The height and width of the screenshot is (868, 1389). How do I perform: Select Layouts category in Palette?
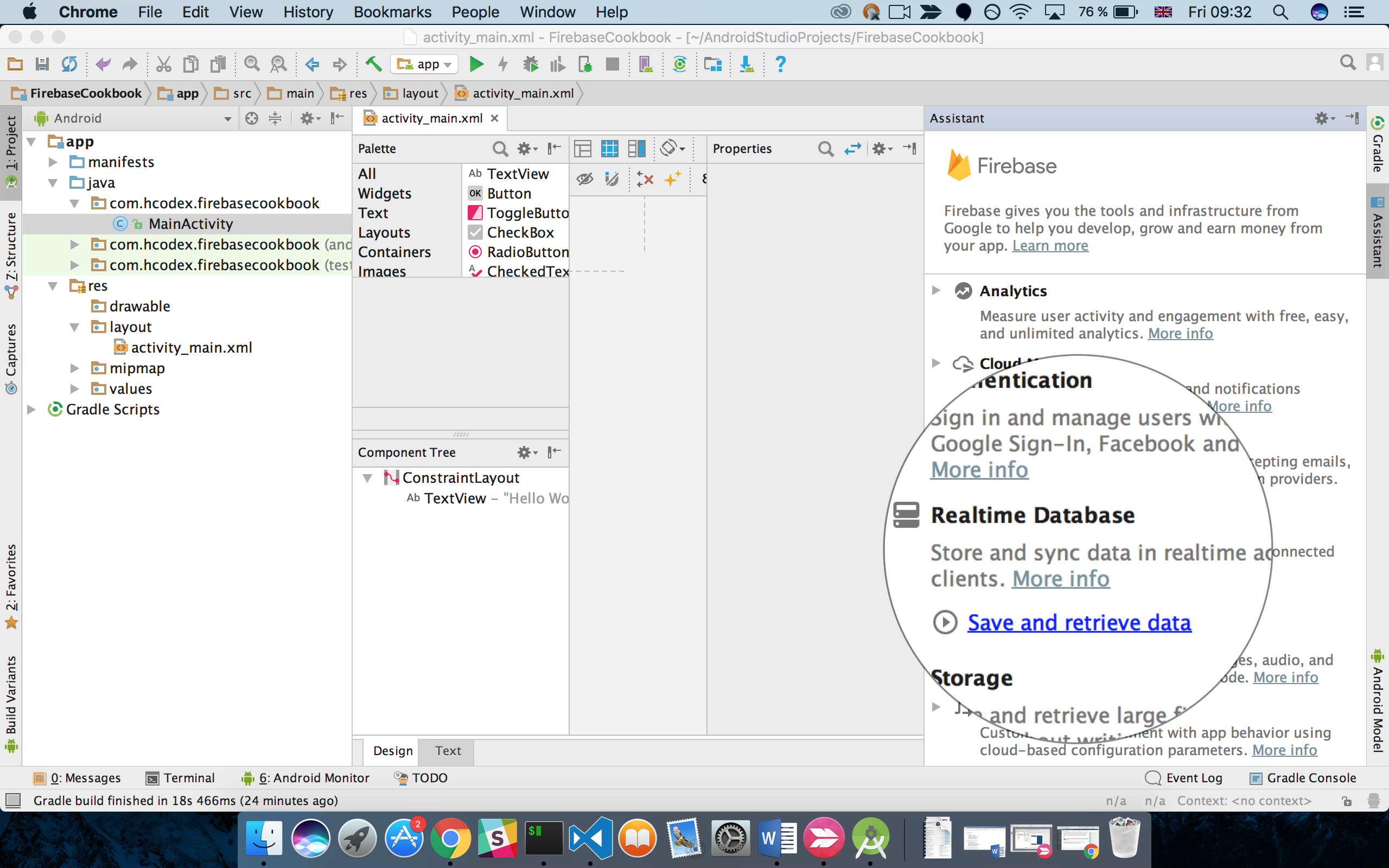coord(384,233)
